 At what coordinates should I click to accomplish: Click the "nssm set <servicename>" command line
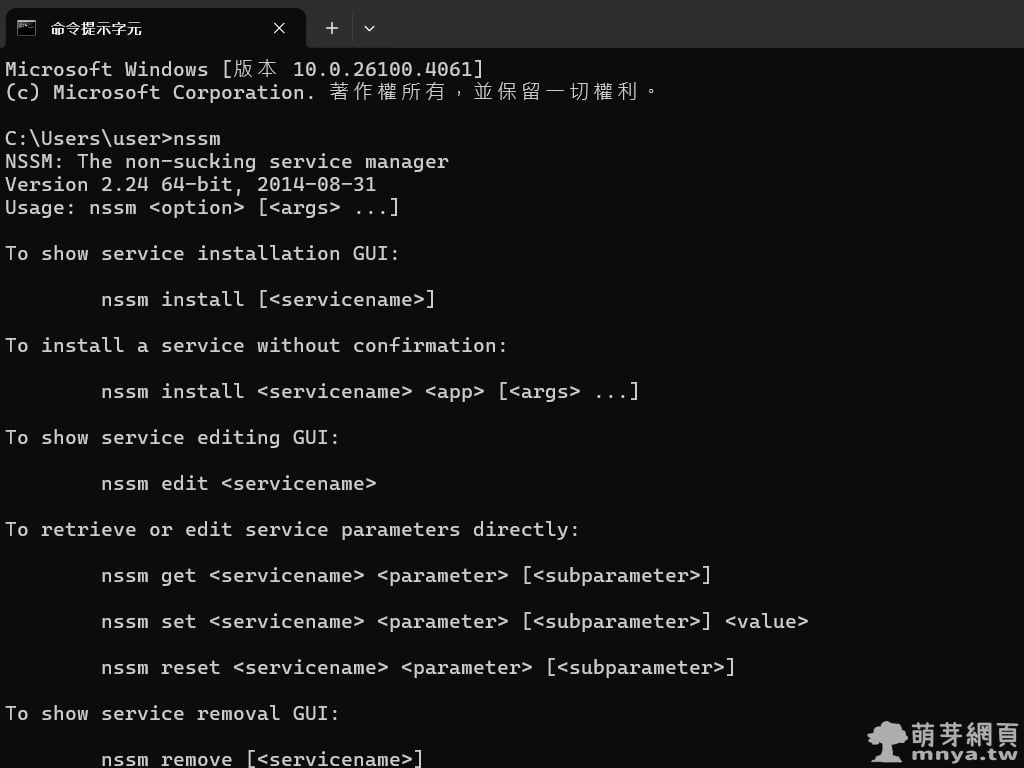454,621
